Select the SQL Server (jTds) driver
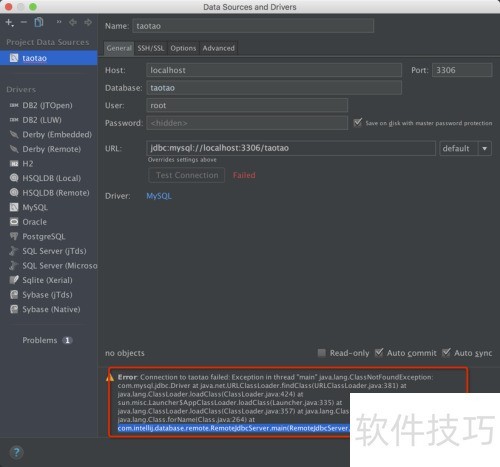Viewport: 500px width, 467px height. point(49,251)
